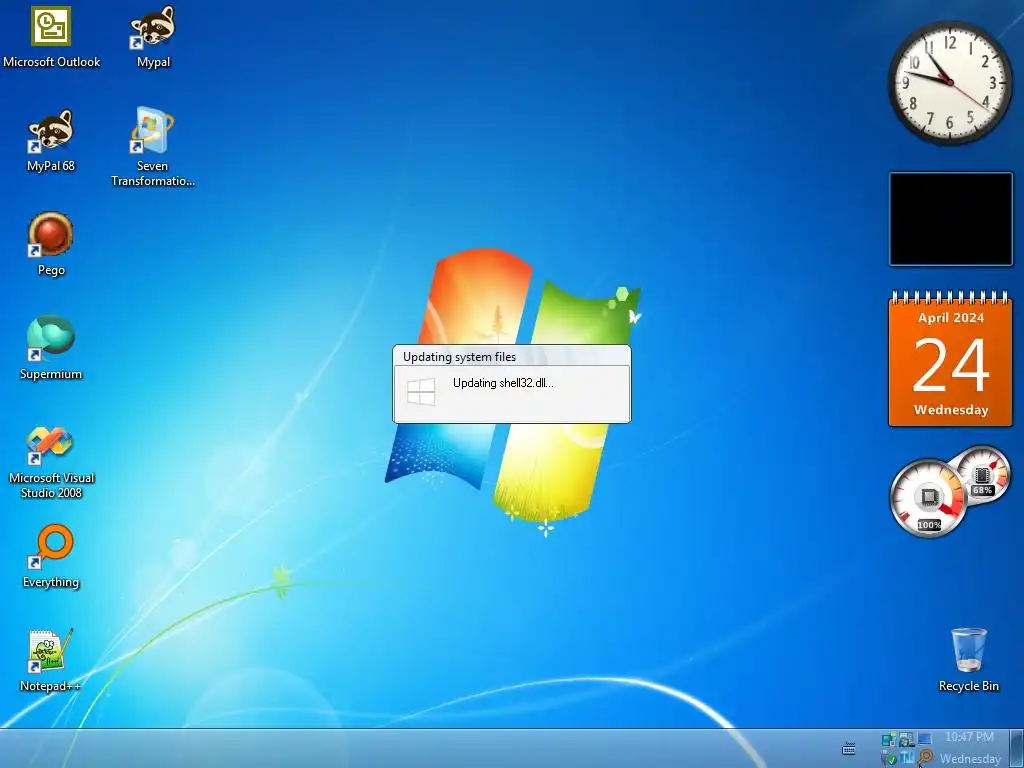This screenshot has height=768, width=1024.
Task: Open the Microsoft Outlook desktop shortcut
Action: (51, 37)
